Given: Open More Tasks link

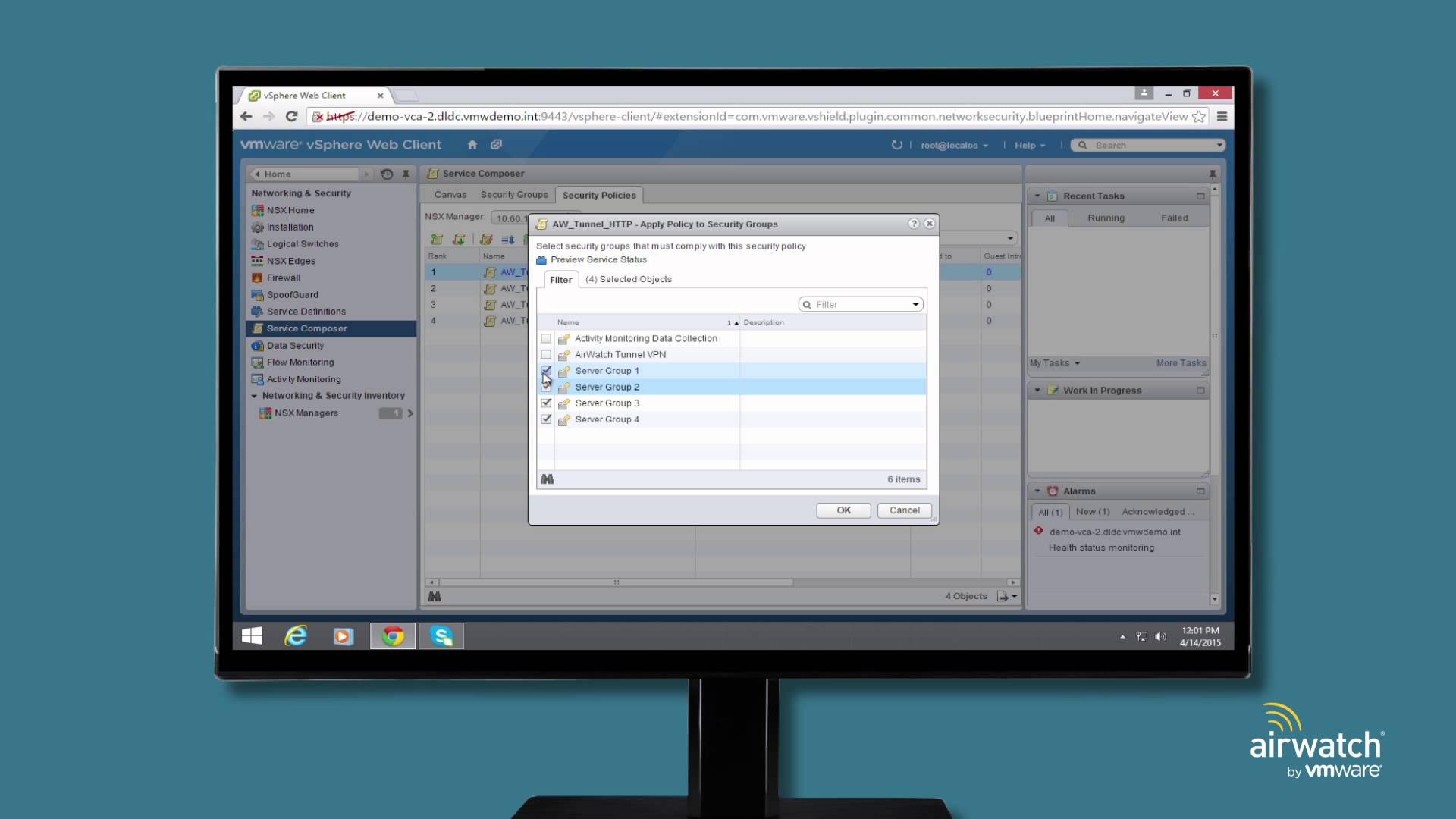Looking at the screenshot, I should point(1181,363).
